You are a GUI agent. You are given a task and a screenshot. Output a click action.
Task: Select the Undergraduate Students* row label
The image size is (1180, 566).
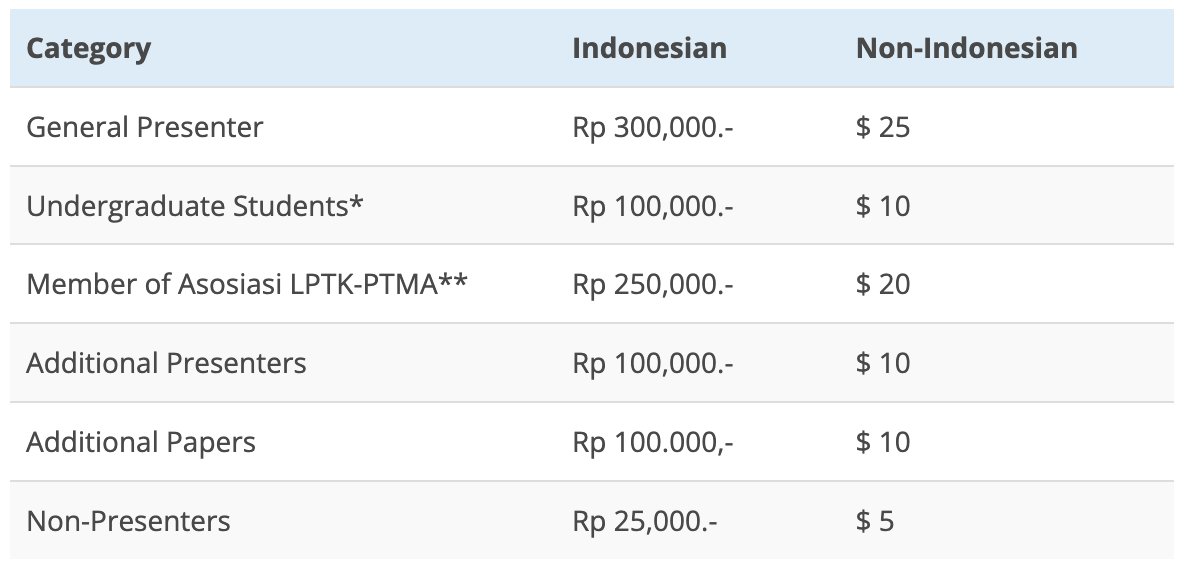(x=194, y=206)
